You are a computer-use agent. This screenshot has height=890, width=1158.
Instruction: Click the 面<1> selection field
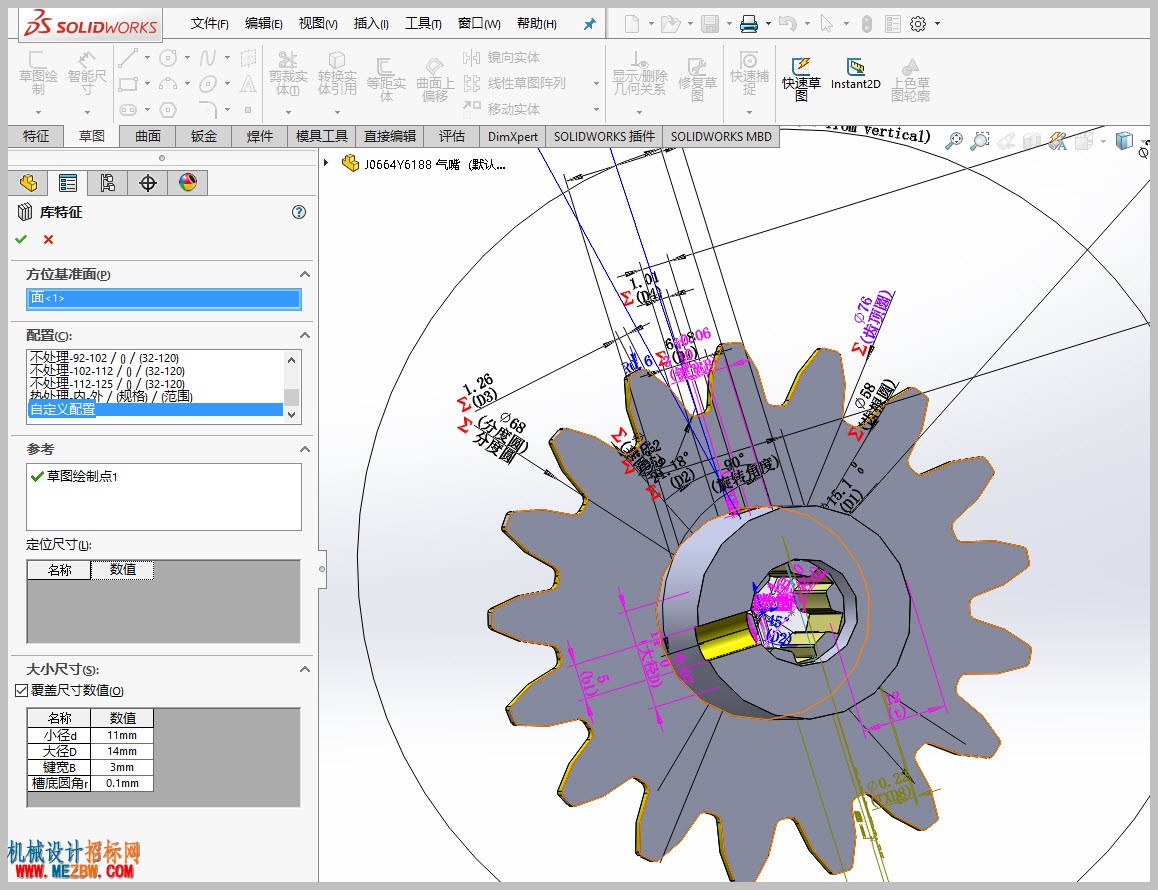point(164,298)
